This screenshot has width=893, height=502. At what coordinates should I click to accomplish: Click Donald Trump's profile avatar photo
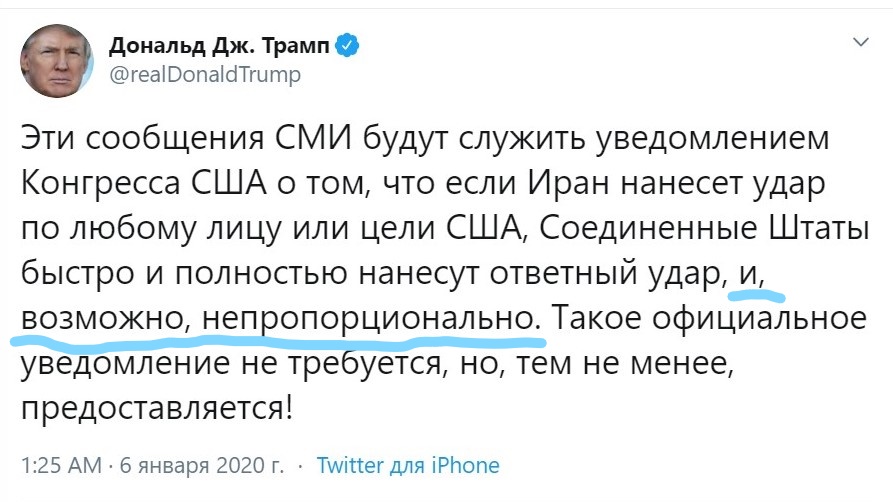click(x=52, y=59)
